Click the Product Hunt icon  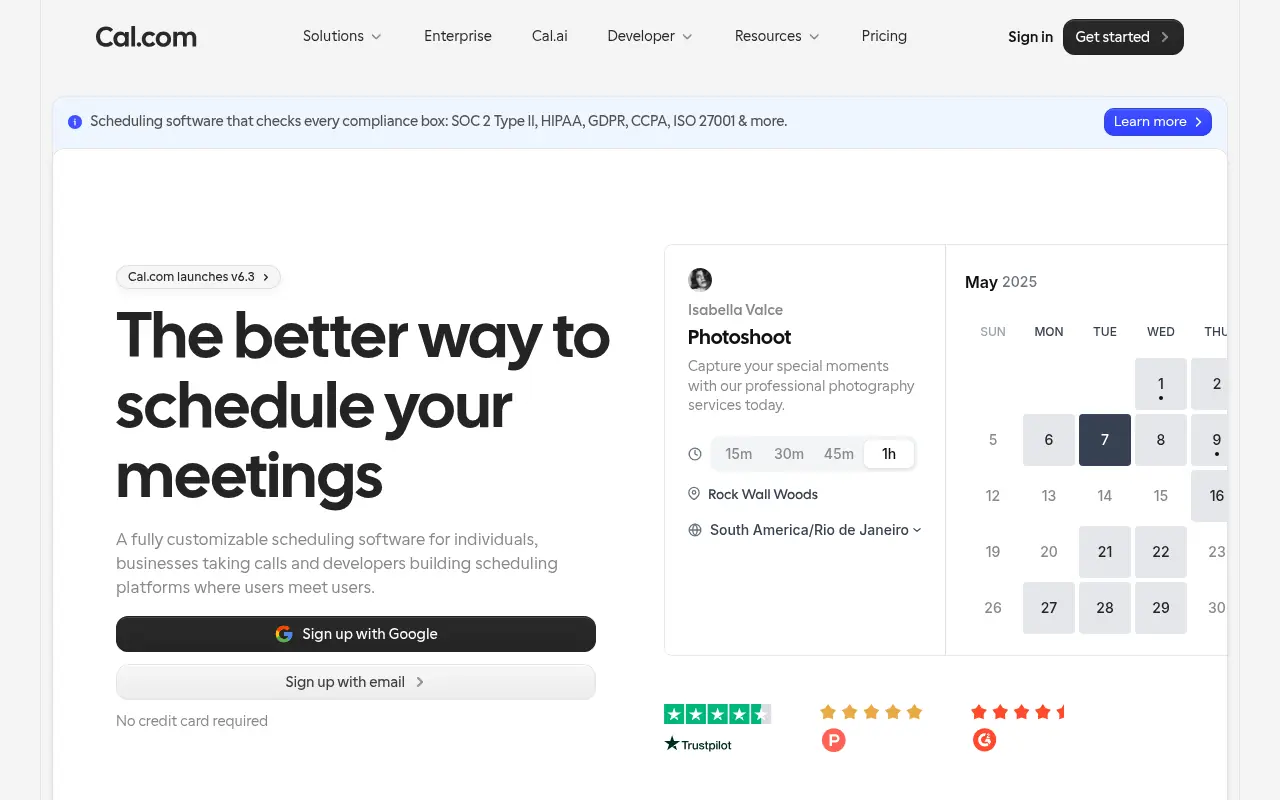coord(833,740)
